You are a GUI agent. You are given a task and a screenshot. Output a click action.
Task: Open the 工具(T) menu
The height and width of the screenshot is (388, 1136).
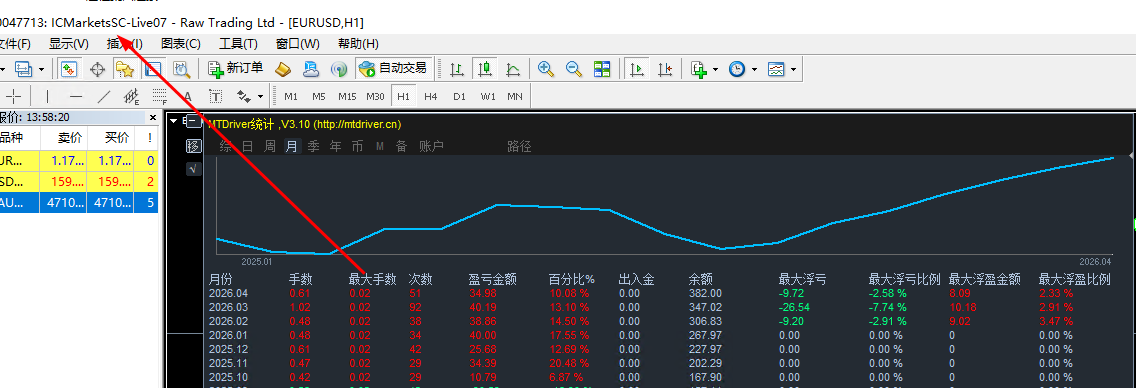point(238,43)
